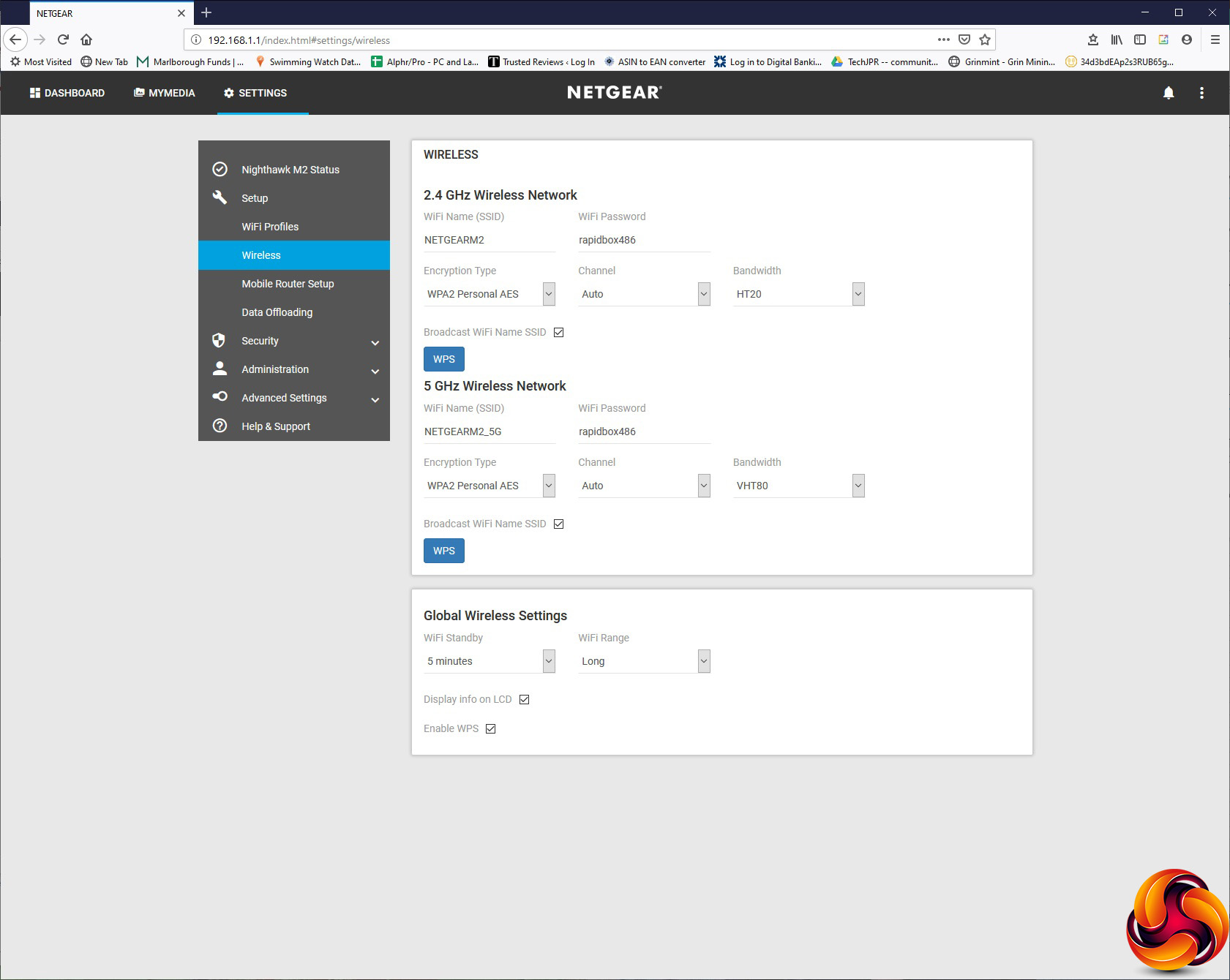Open a new browser tab with plus icon
Image resolution: width=1230 pixels, height=980 pixels.
click(x=206, y=12)
